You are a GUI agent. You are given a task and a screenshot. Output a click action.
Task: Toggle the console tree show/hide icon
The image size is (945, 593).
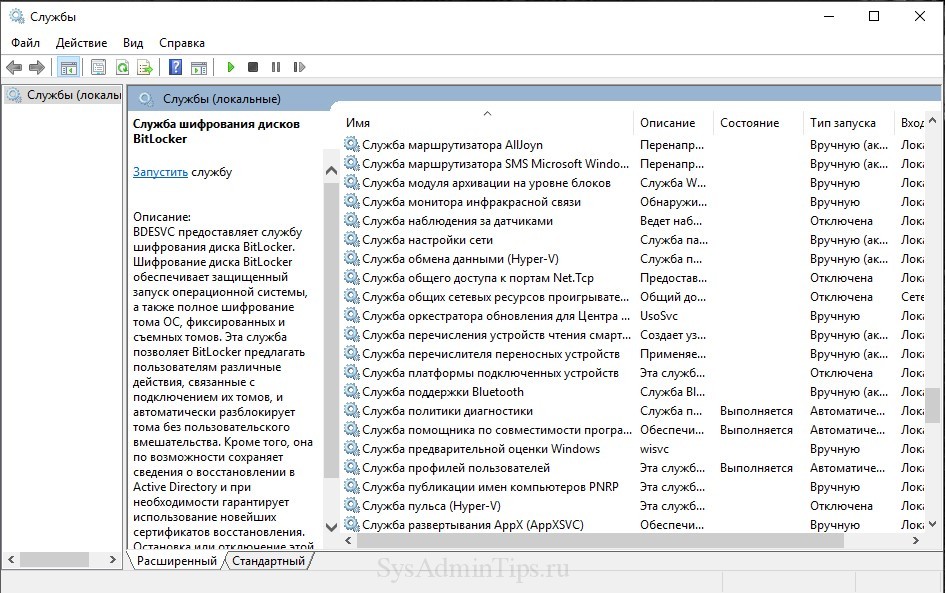pos(69,67)
